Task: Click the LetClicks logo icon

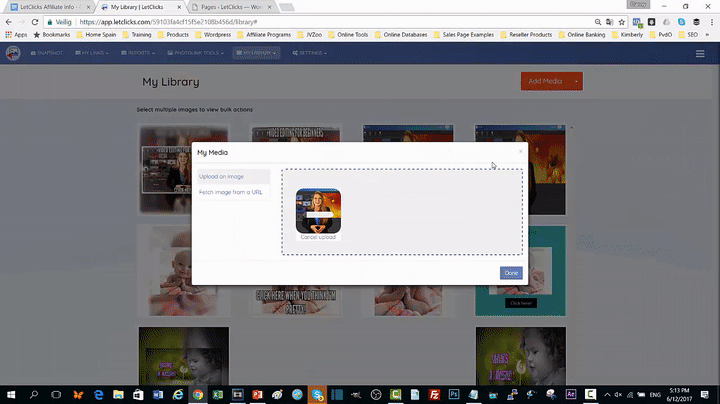Action: click(13, 53)
